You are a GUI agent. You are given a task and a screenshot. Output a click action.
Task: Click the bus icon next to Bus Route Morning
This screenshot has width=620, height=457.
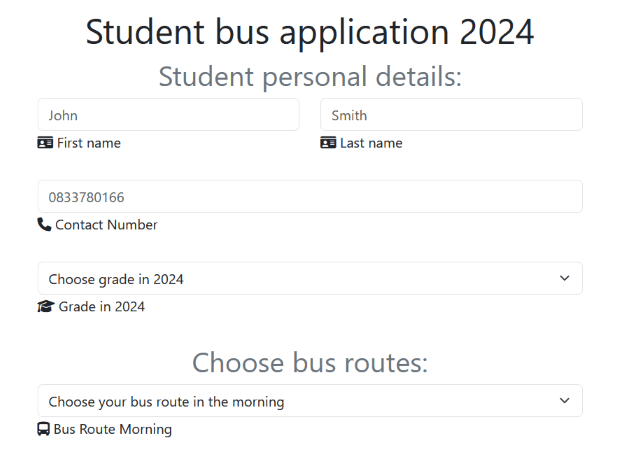[44, 429]
